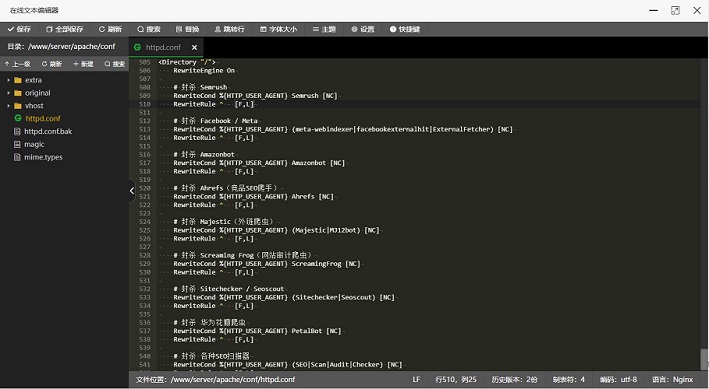Close the httpd.conf tab
The height and width of the screenshot is (389, 709).
pyautogui.click(x=194, y=47)
